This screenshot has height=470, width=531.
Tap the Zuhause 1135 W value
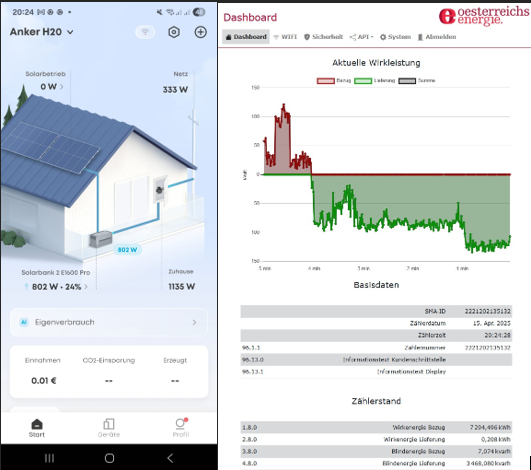[182, 287]
